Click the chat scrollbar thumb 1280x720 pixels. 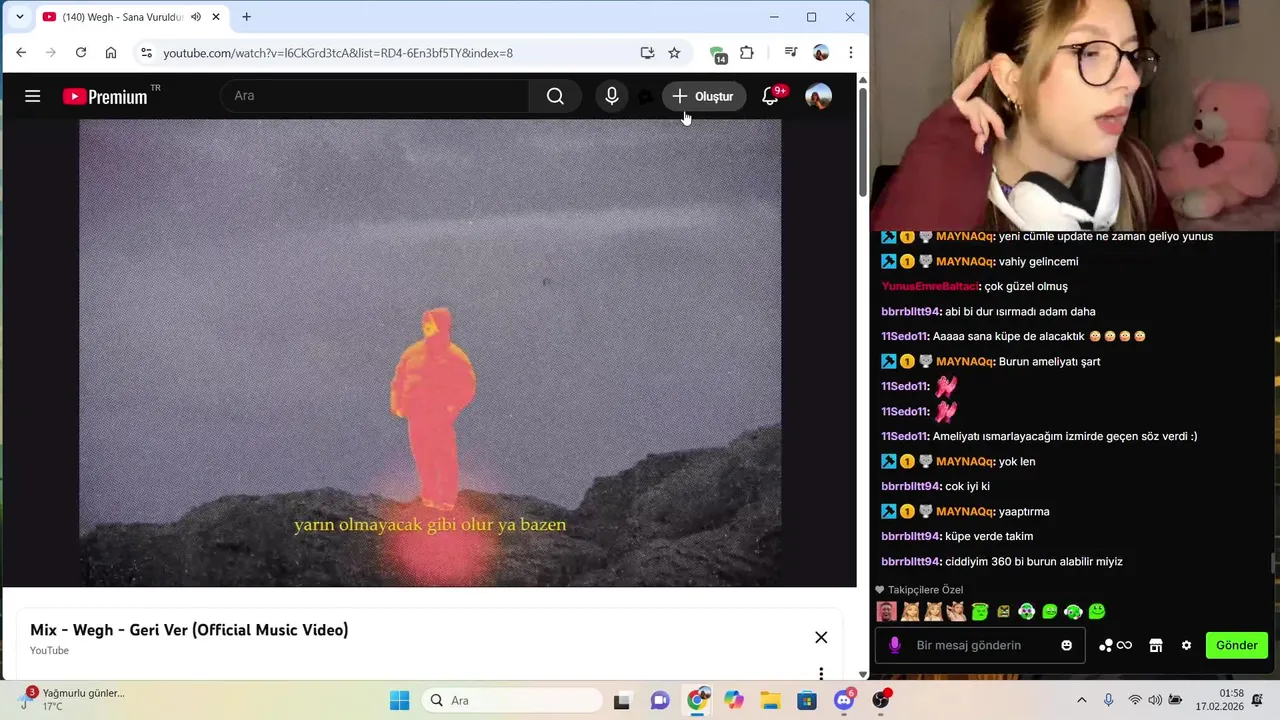click(1274, 563)
